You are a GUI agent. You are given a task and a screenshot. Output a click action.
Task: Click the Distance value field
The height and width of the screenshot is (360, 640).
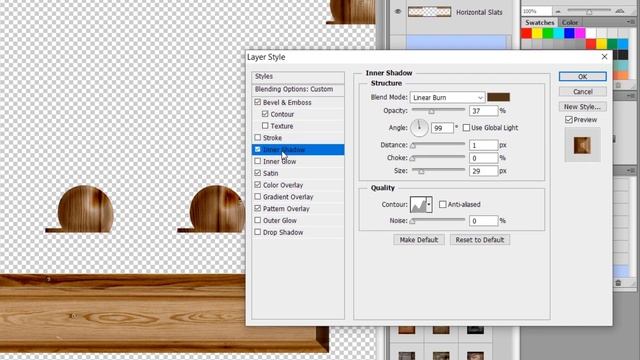coord(484,145)
